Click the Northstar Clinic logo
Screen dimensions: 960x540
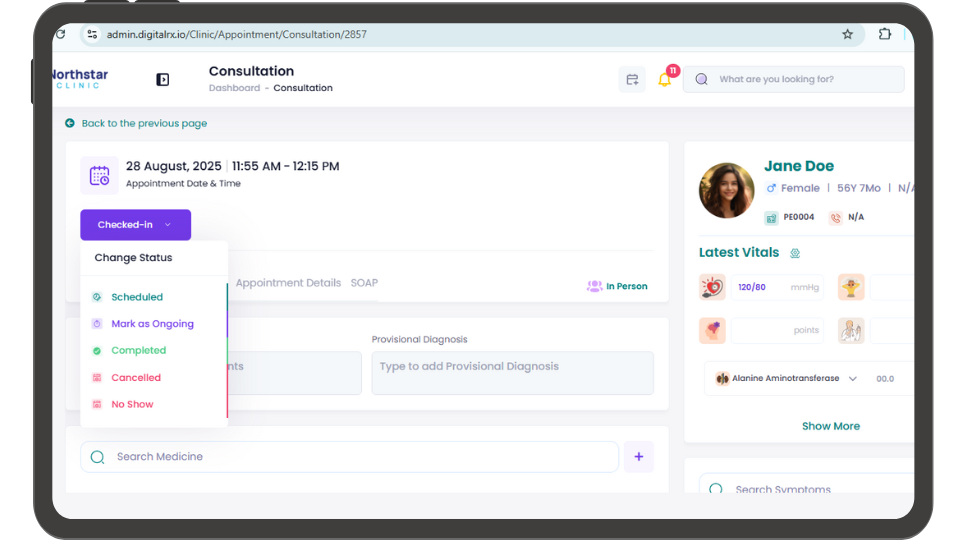click(80, 78)
